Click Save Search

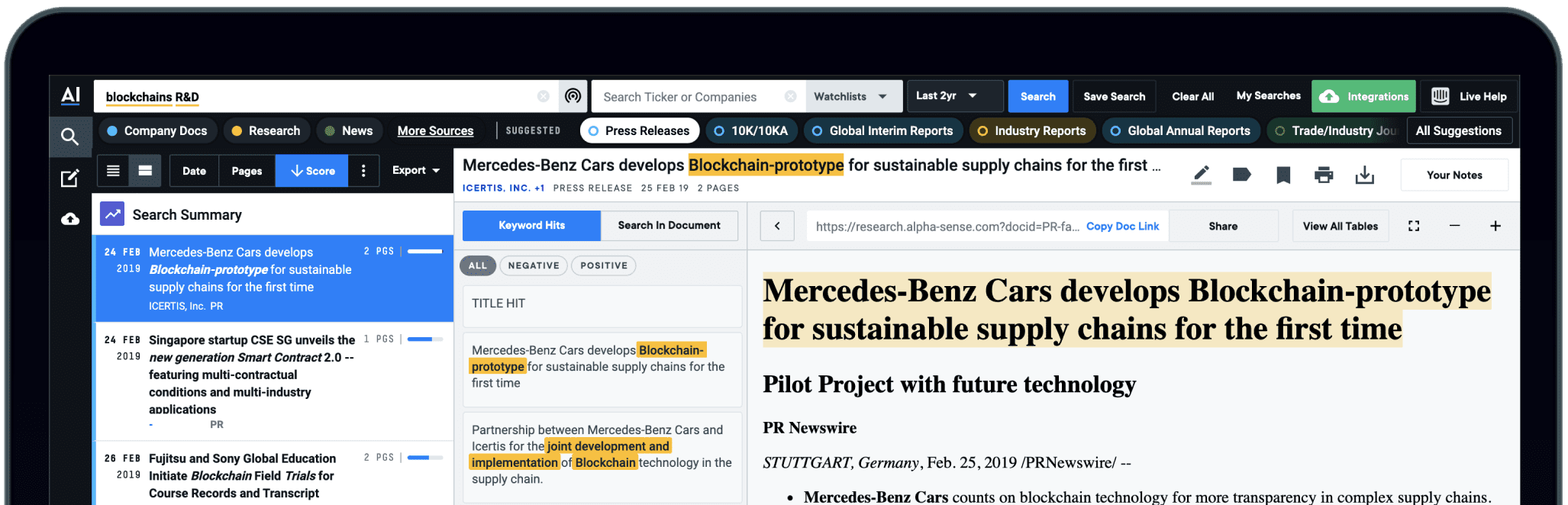1114,96
